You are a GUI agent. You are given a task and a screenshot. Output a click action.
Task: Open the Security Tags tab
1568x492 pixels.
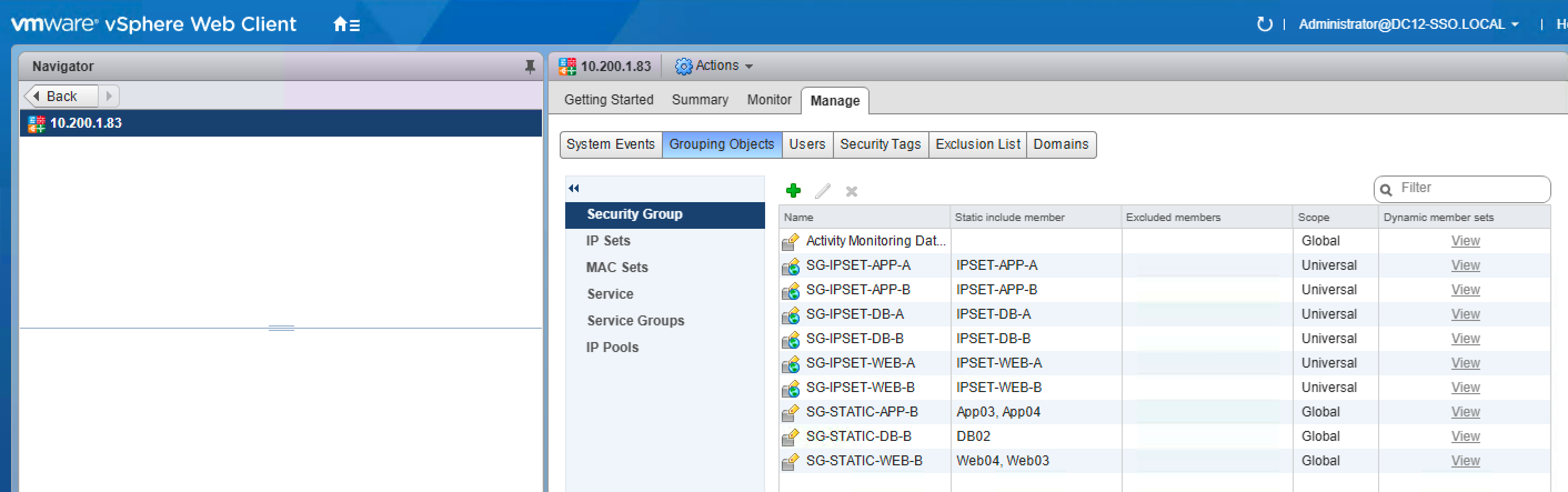880,144
